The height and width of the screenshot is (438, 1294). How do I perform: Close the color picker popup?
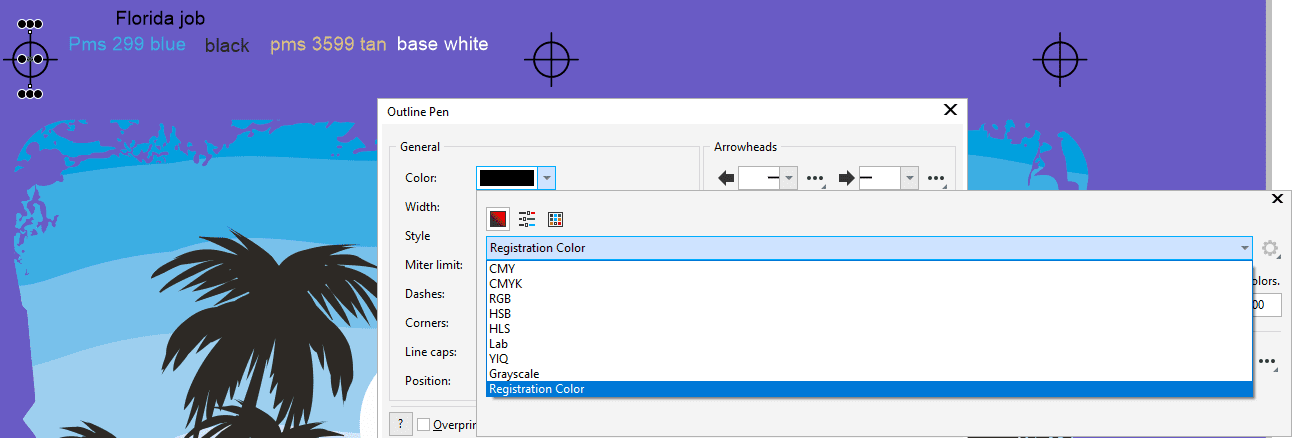pyautogui.click(x=1276, y=199)
